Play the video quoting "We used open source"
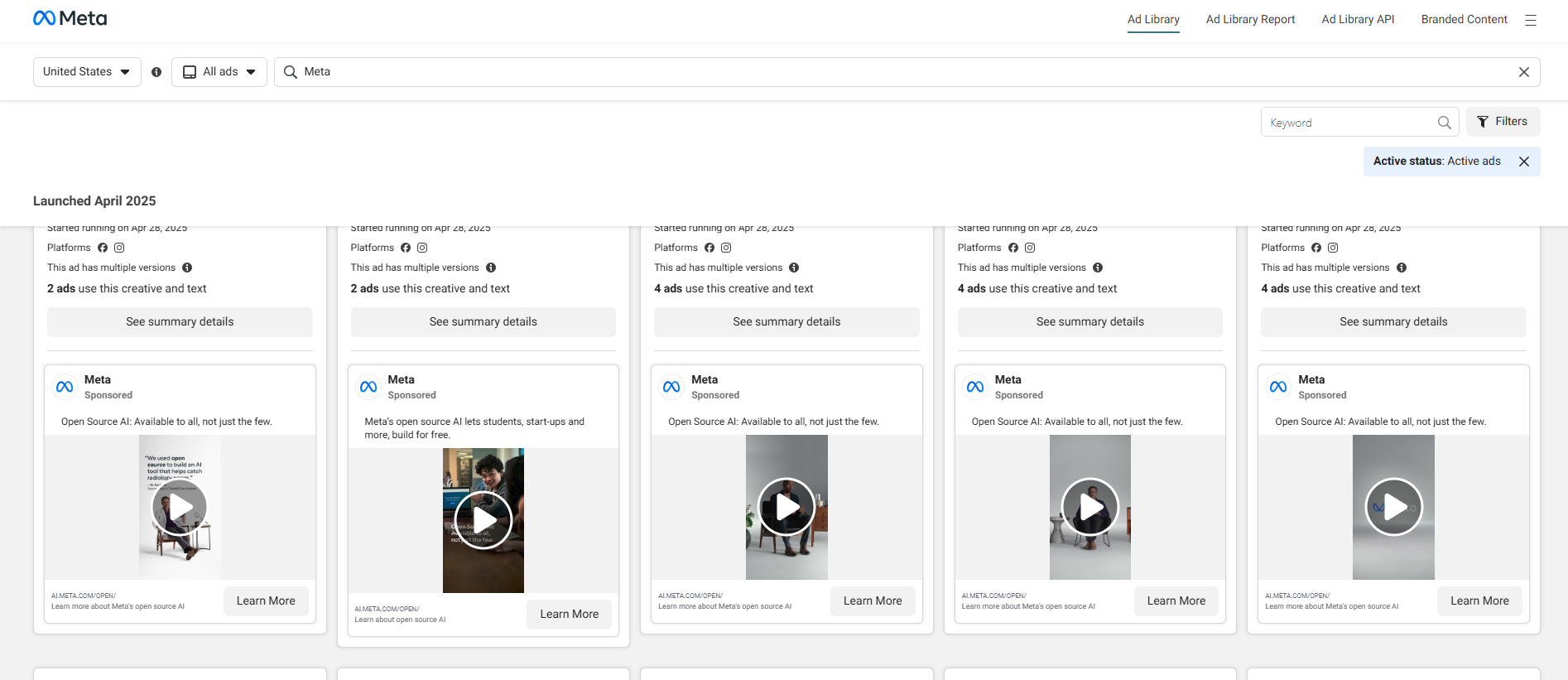The image size is (1568, 680). (x=180, y=507)
